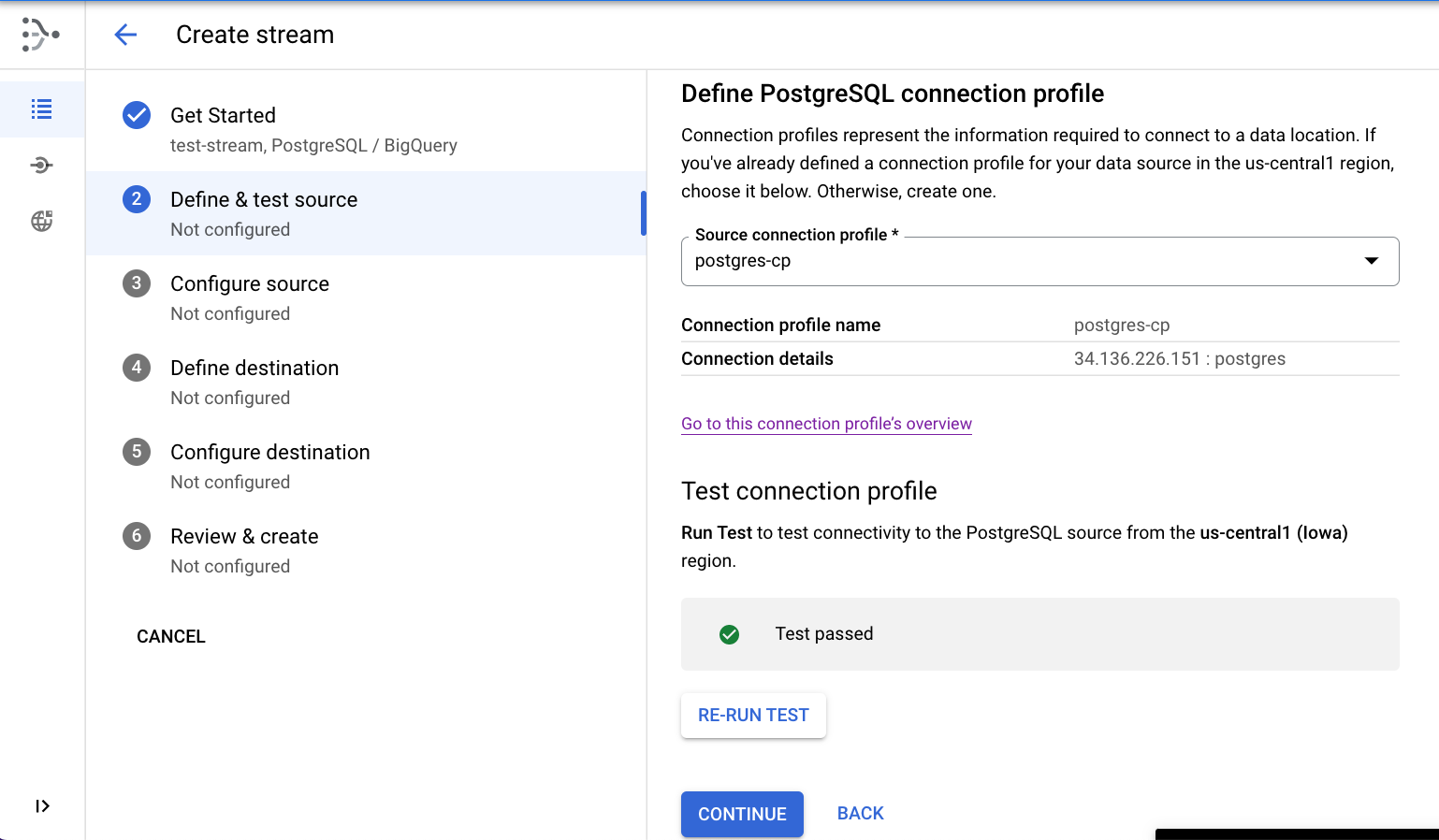Screen dimensions: 1439x840
Task: Open the Source connection profile dropdown arrow
Action: click(1372, 261)
